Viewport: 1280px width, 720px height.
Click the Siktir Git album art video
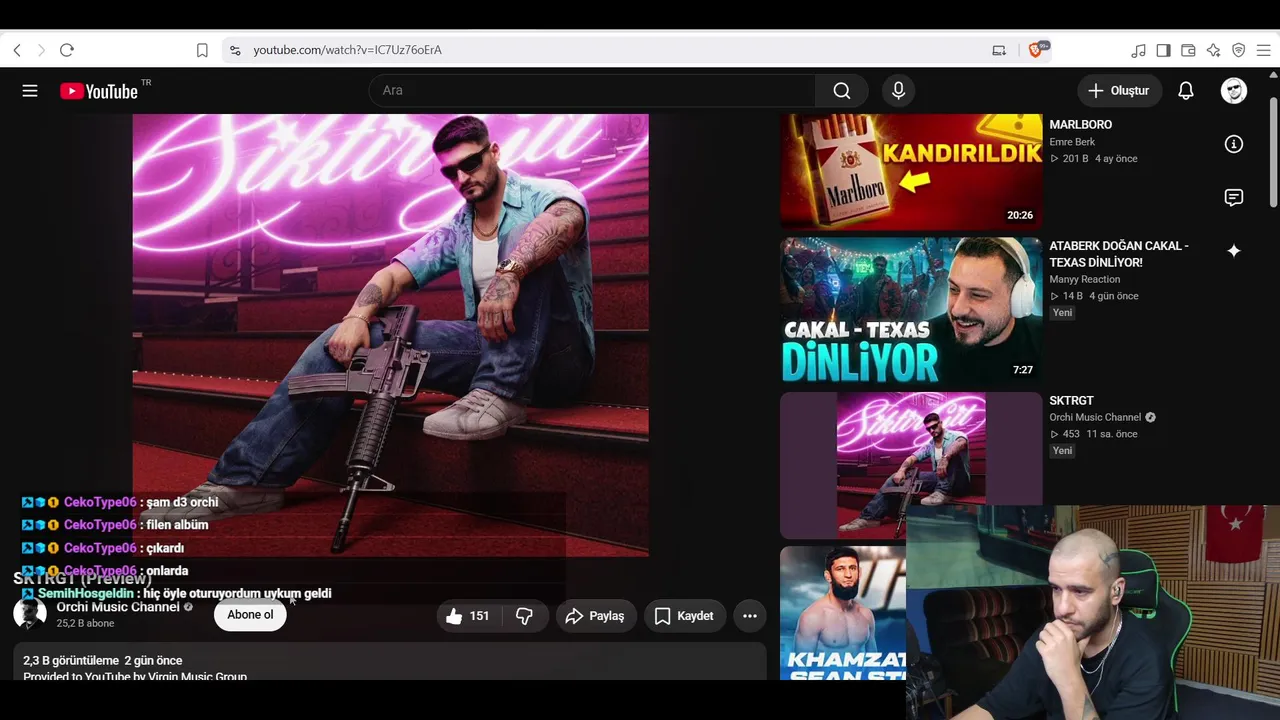[x=390, y=335]
